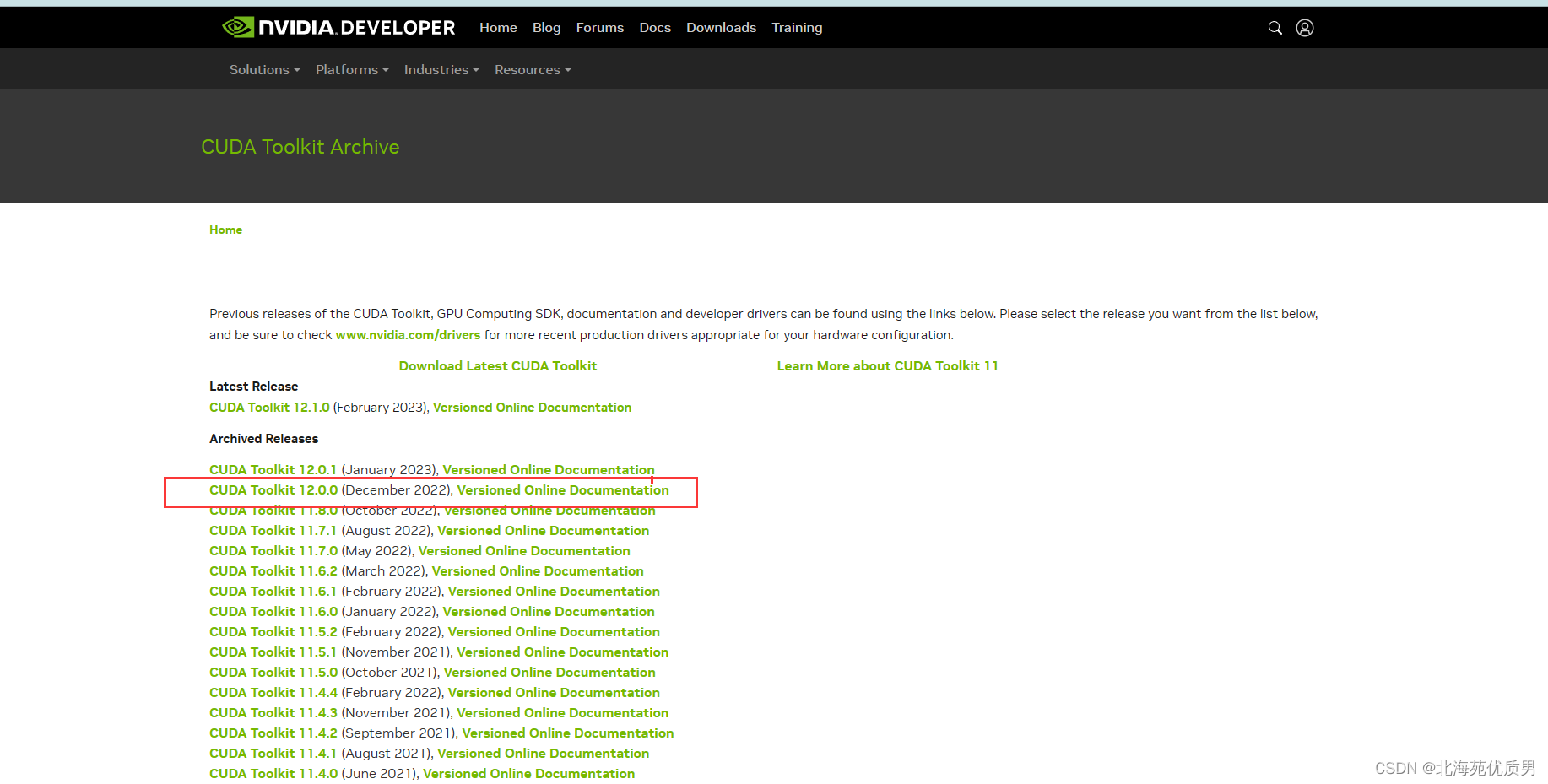Open Versioned Online Documentation for 11.4.1
Screen dimensions: 1548x784
[x=543, y=754]
